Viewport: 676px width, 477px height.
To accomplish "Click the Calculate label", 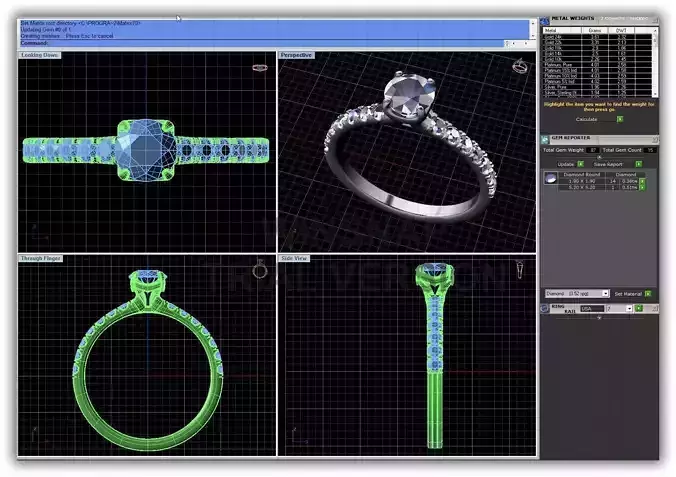I will point(586,119).
